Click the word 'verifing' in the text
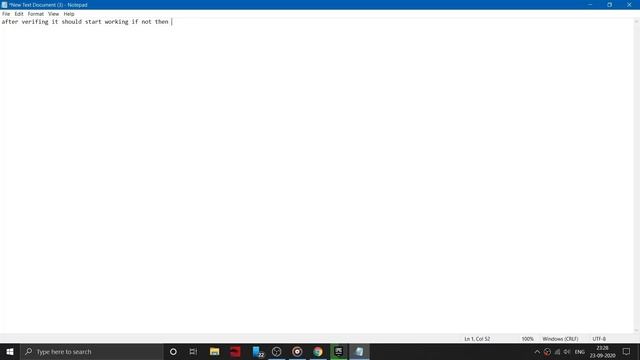Screen dimensions: 640x360 pos(35,22)
